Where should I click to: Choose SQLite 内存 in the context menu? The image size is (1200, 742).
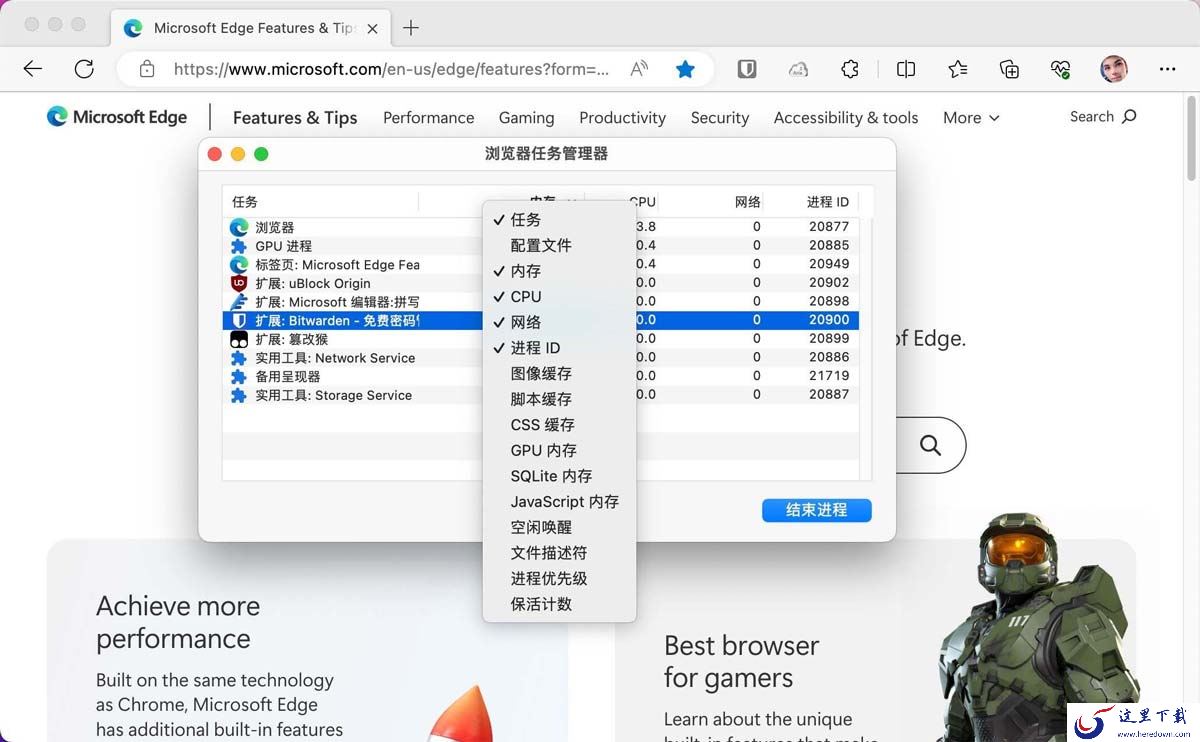tap(559, 476)
